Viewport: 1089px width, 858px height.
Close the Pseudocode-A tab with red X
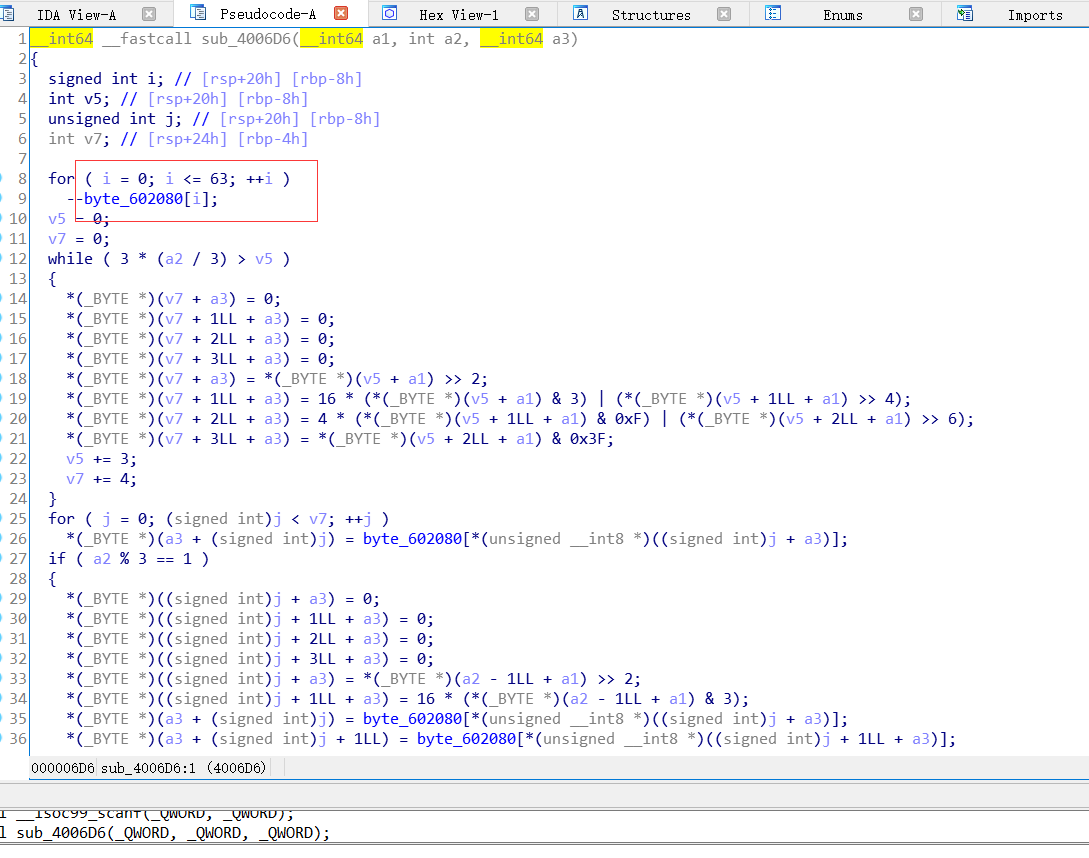pyautogui.click(x=341, y=14)
